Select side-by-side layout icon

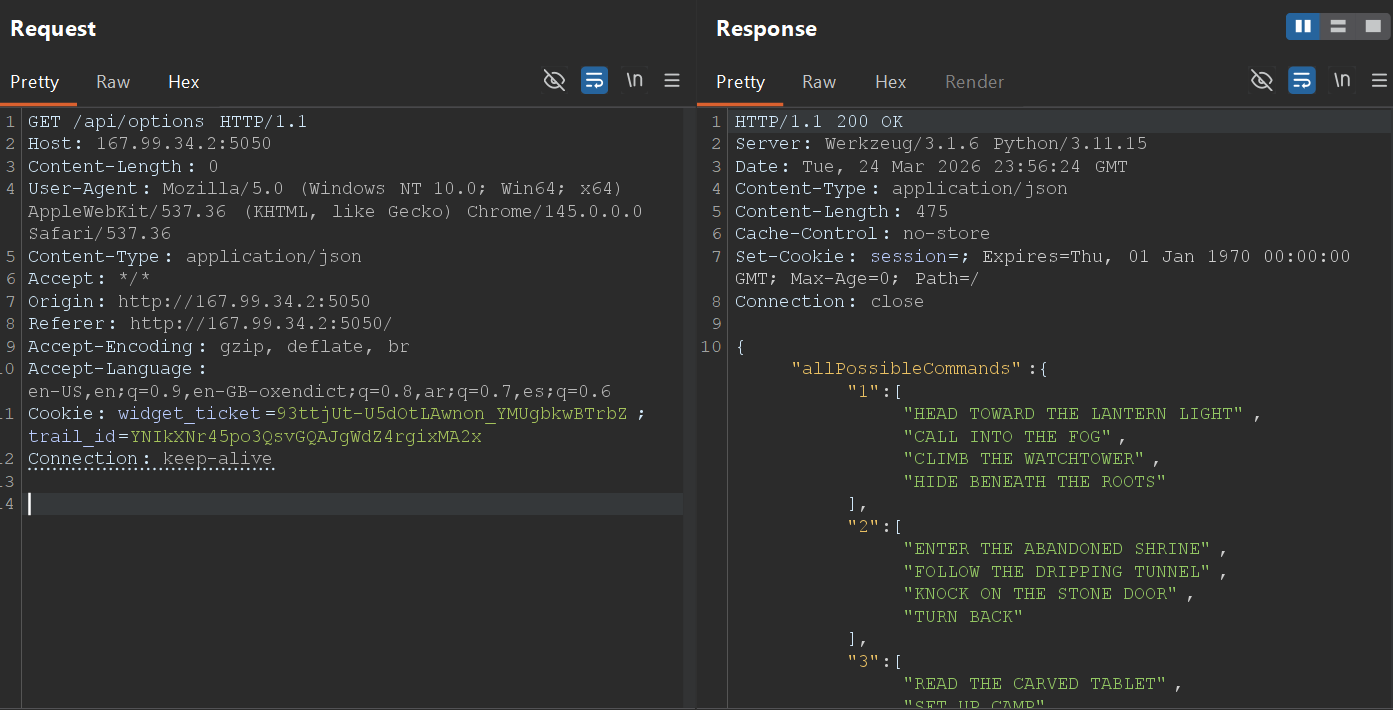pos(1303,27)
